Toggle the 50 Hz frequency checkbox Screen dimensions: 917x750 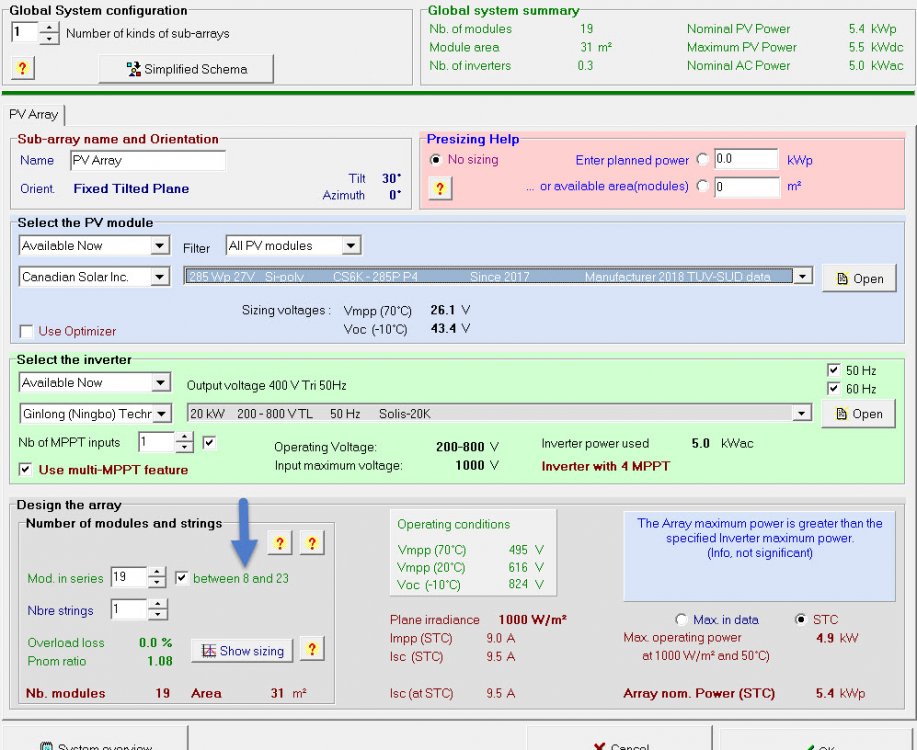click(834, 370)
